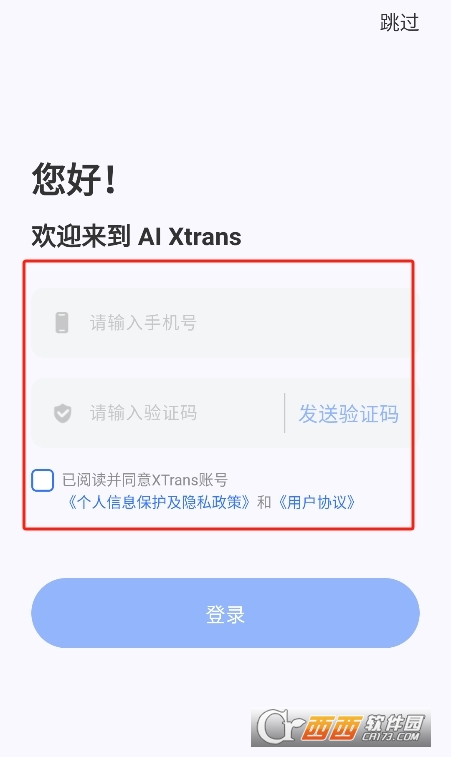The width and height of the screenshot is (451, 757).
Task: Tick the agreement checkbox
Action: coord(42,480)
